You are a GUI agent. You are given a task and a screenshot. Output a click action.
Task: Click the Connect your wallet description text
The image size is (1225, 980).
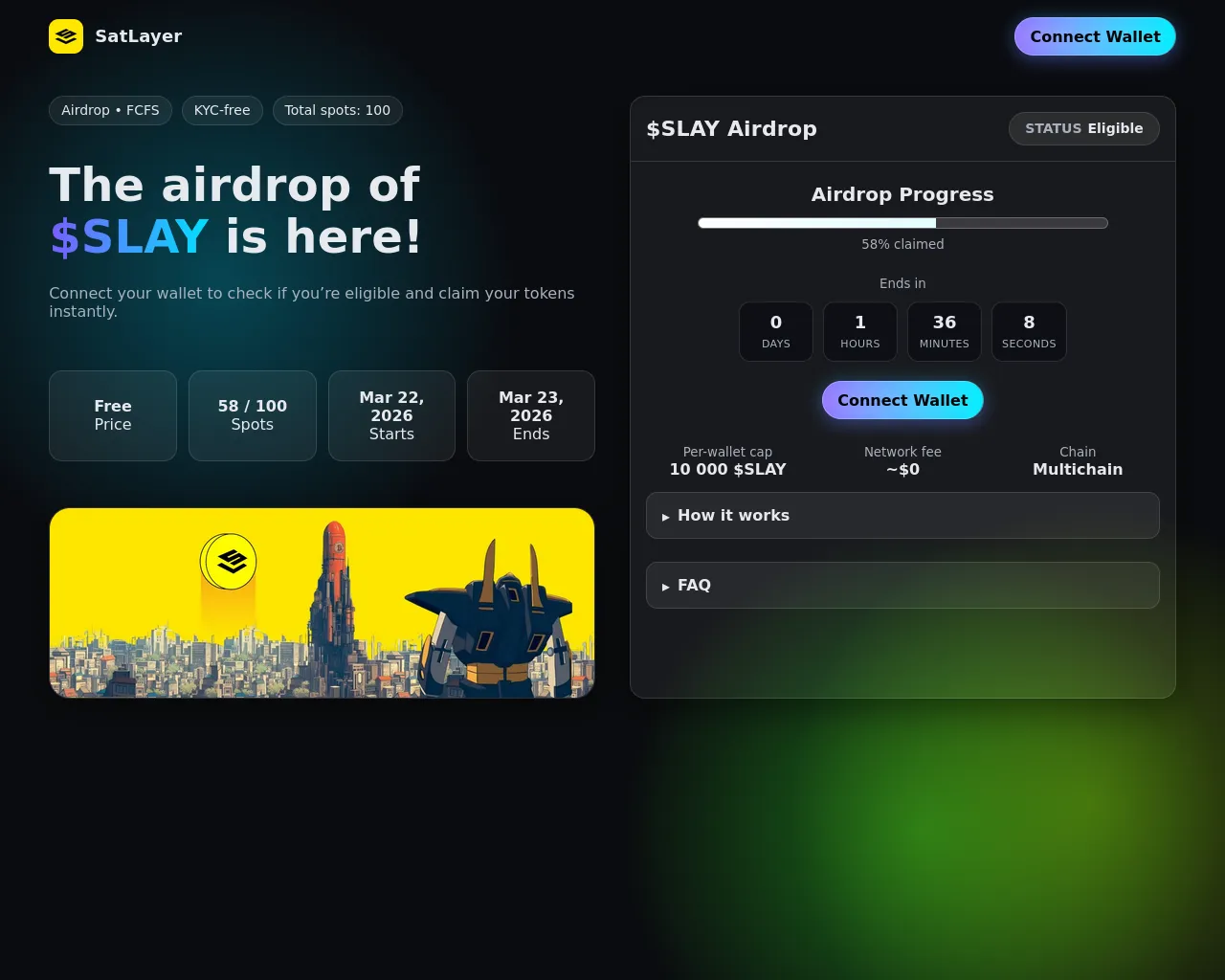click(312, 302)
